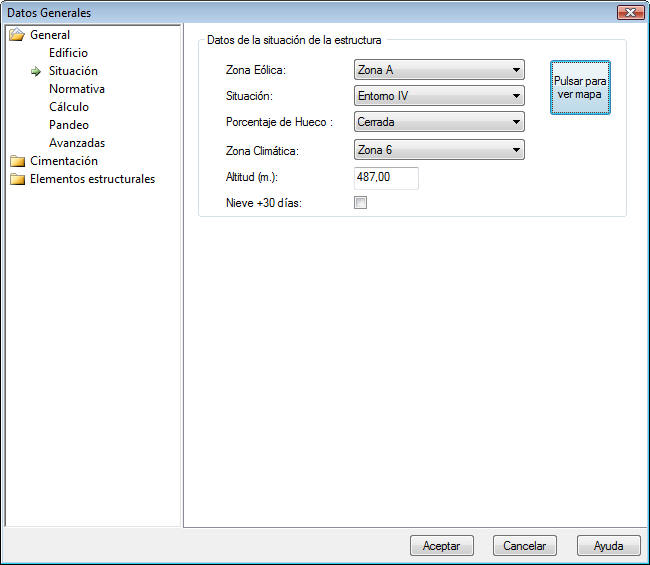Click the Altitud input field

click(386, 178)
